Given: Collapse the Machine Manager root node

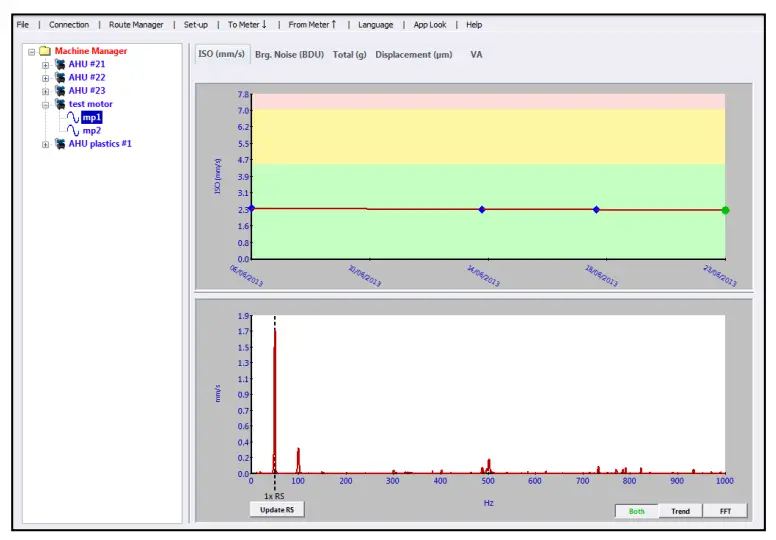Looking at the screenshot, I should pyautogui.click(x=32, y=51).
